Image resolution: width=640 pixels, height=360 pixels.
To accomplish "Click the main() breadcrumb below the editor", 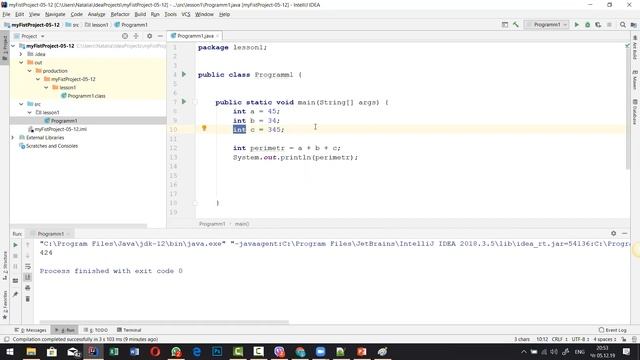I will click(x=242, y=224).
